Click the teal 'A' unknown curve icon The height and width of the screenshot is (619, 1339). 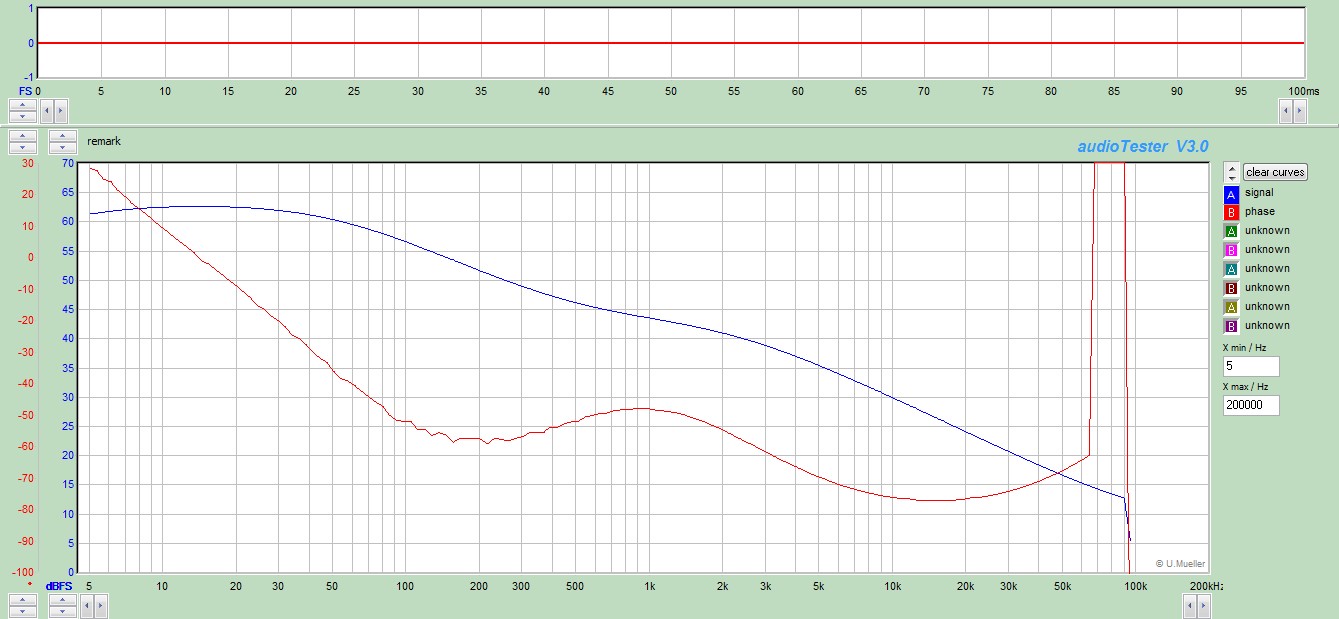[1231, 269]
